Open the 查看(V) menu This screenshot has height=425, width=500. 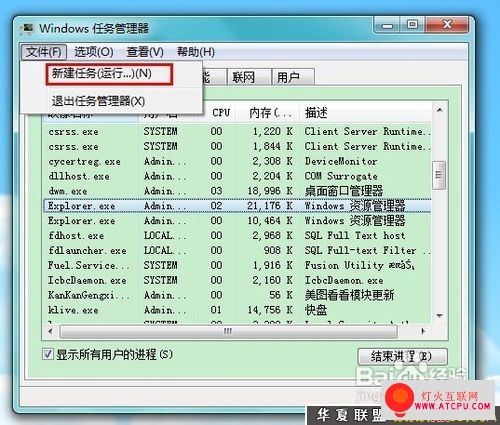pos(145,52)
